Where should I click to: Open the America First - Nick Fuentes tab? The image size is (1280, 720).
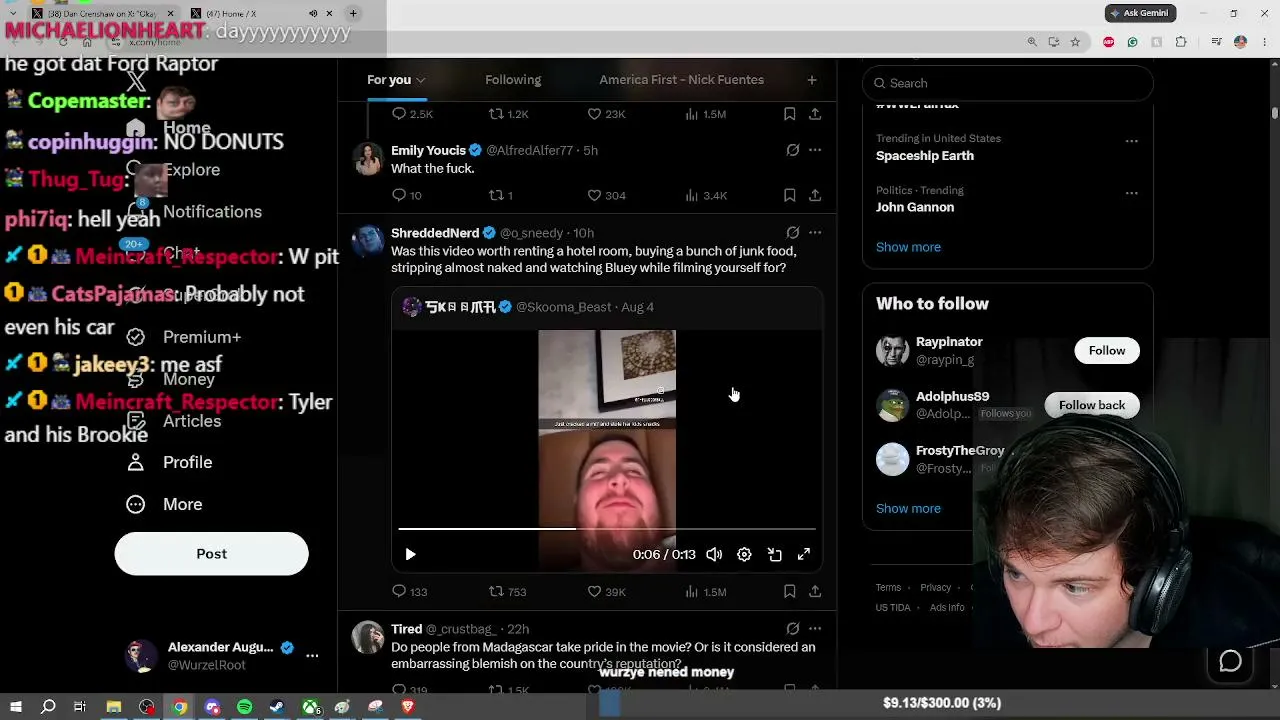(x=682, y=80)
